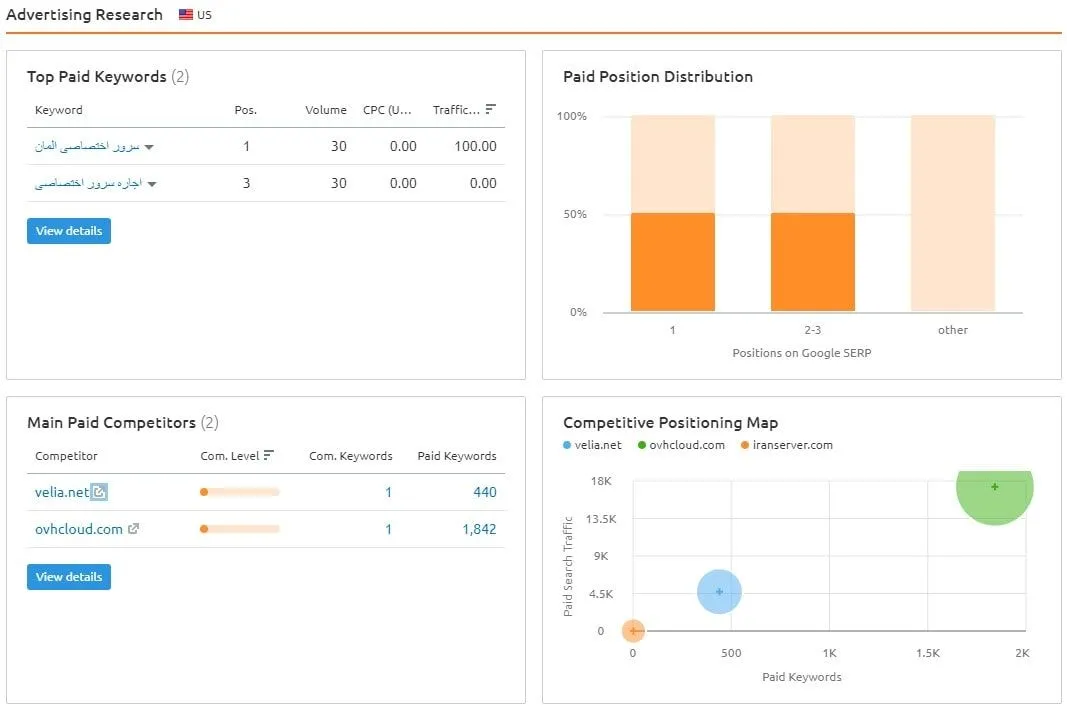Sort by Traffic column icon
Screen dimensions: 1067x712
(x=491, y=109)
